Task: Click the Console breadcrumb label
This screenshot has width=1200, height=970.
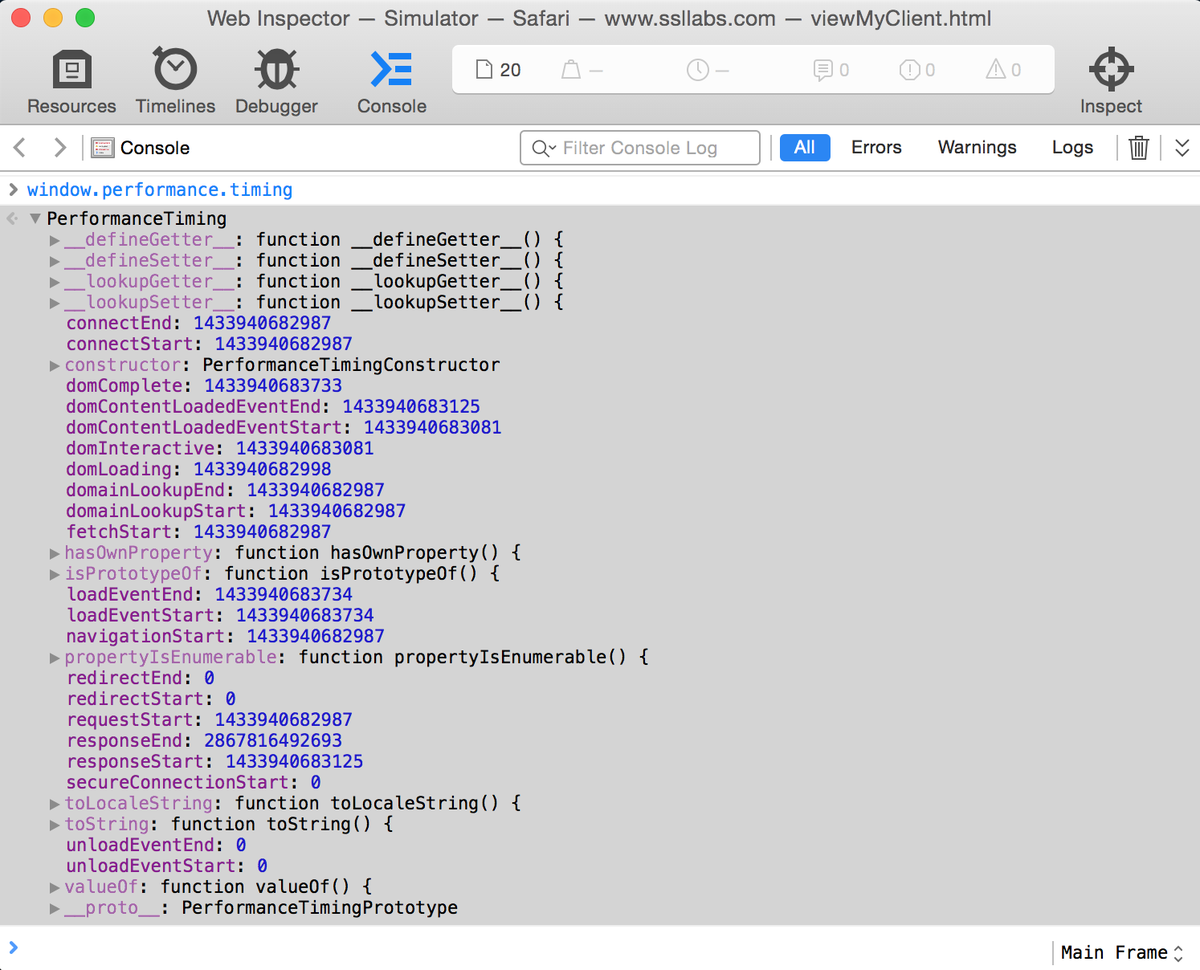Action: (x=155, y=148)
